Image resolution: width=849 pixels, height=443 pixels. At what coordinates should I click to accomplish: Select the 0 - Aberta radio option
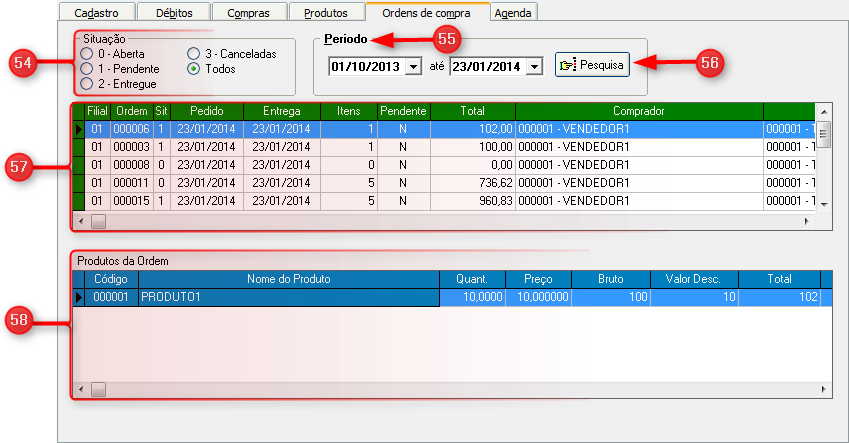113,54
